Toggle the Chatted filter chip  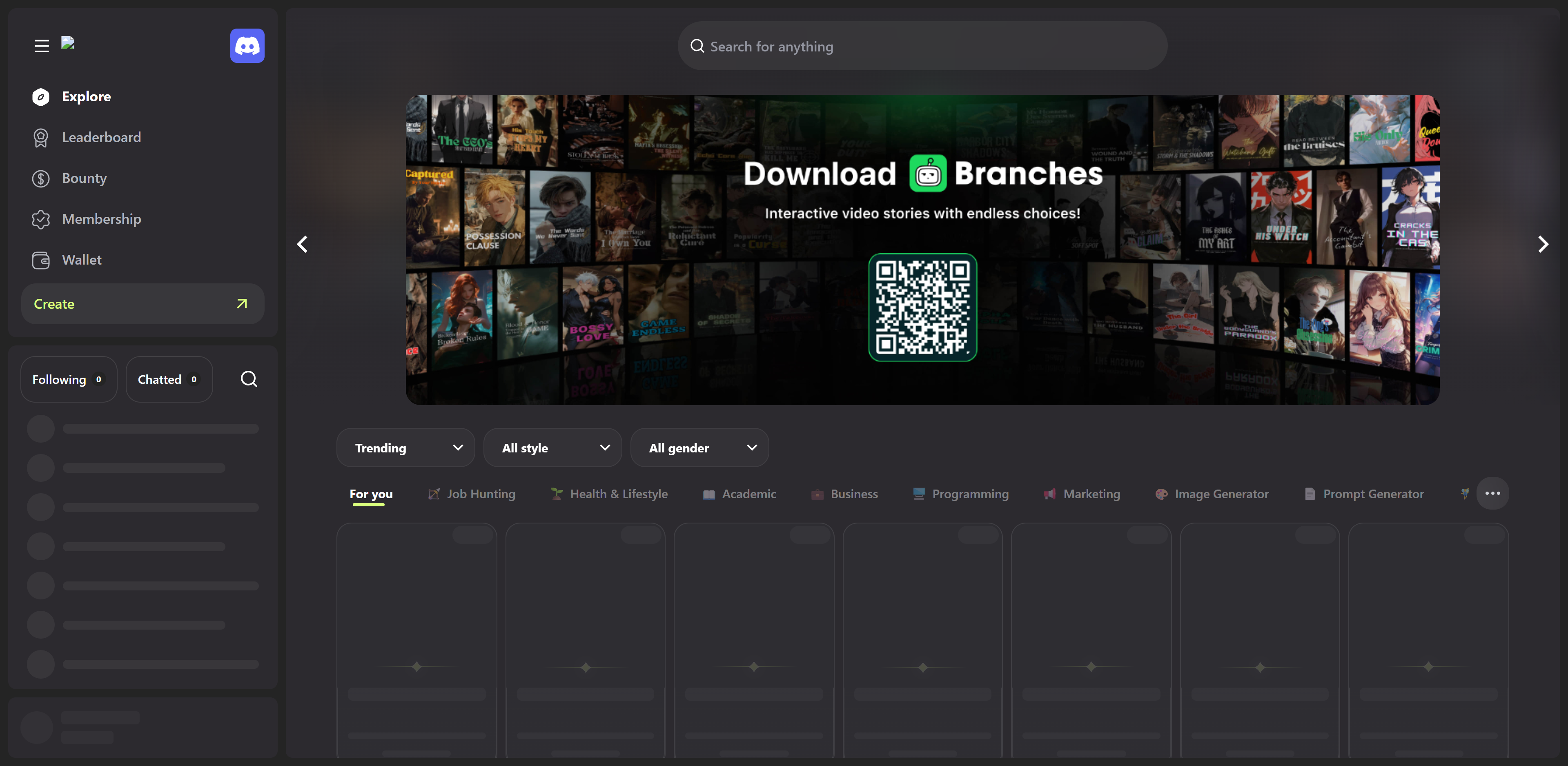(x=169, y=379)
